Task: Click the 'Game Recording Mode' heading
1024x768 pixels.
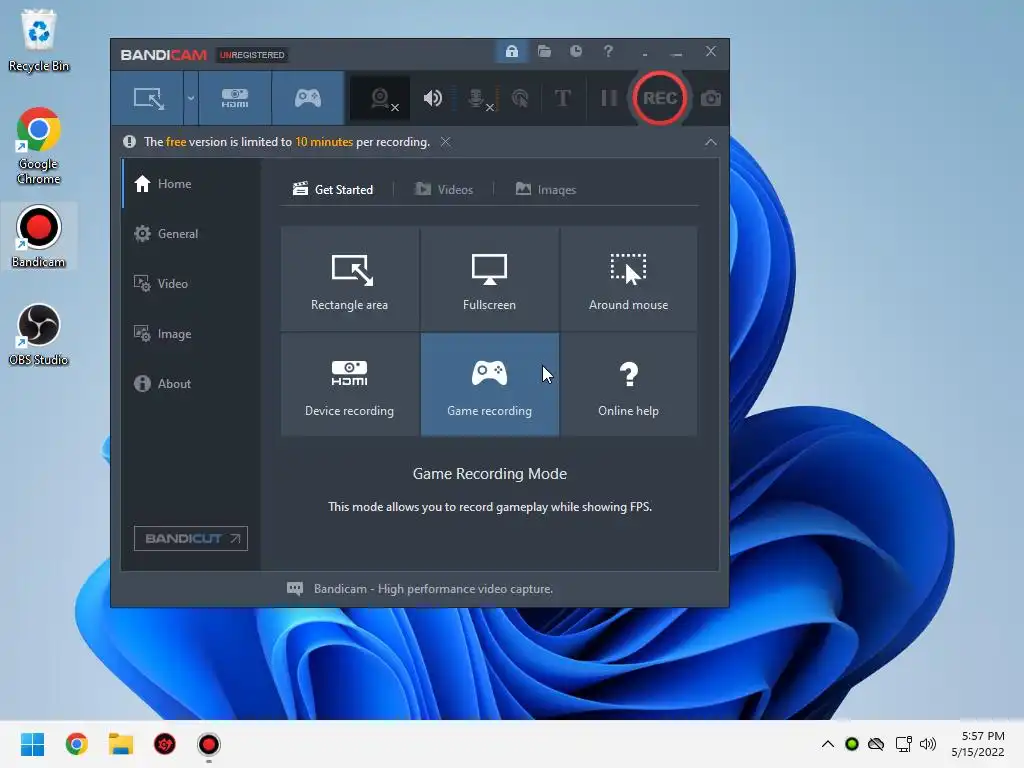Action: coord(490,473)
